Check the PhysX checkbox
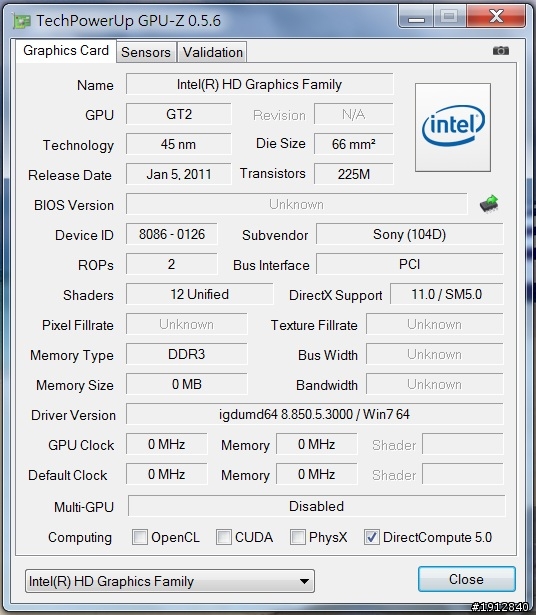 (298, 537)
